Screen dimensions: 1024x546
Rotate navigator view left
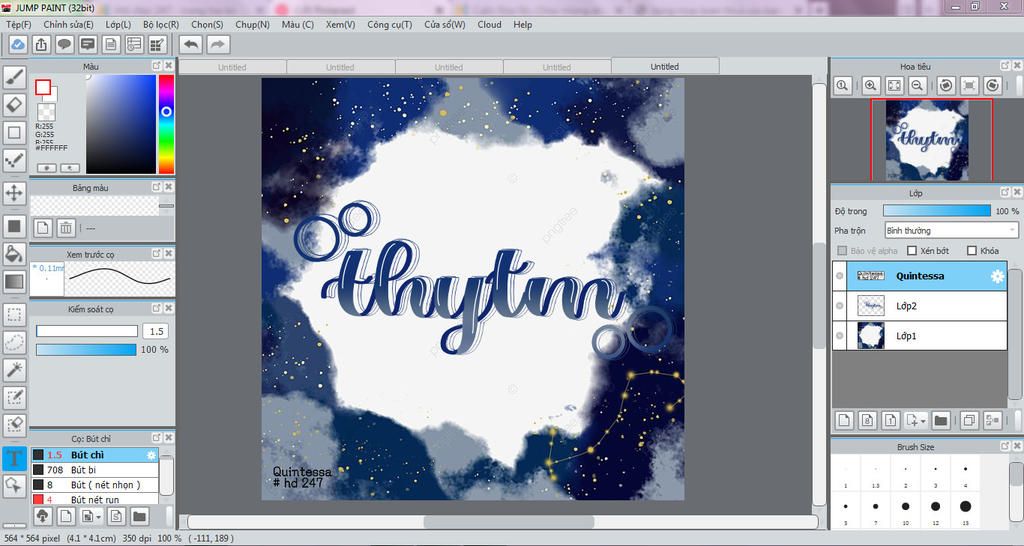click(946, 86)
